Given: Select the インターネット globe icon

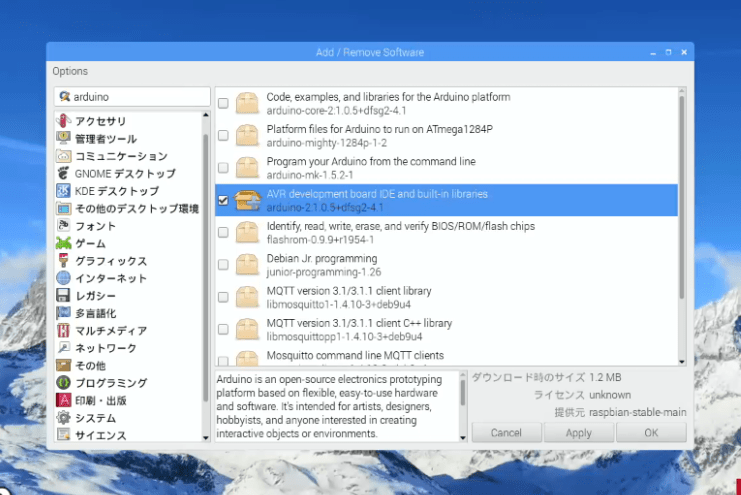Looking at the screenshot, I should [x=63, y=278].
